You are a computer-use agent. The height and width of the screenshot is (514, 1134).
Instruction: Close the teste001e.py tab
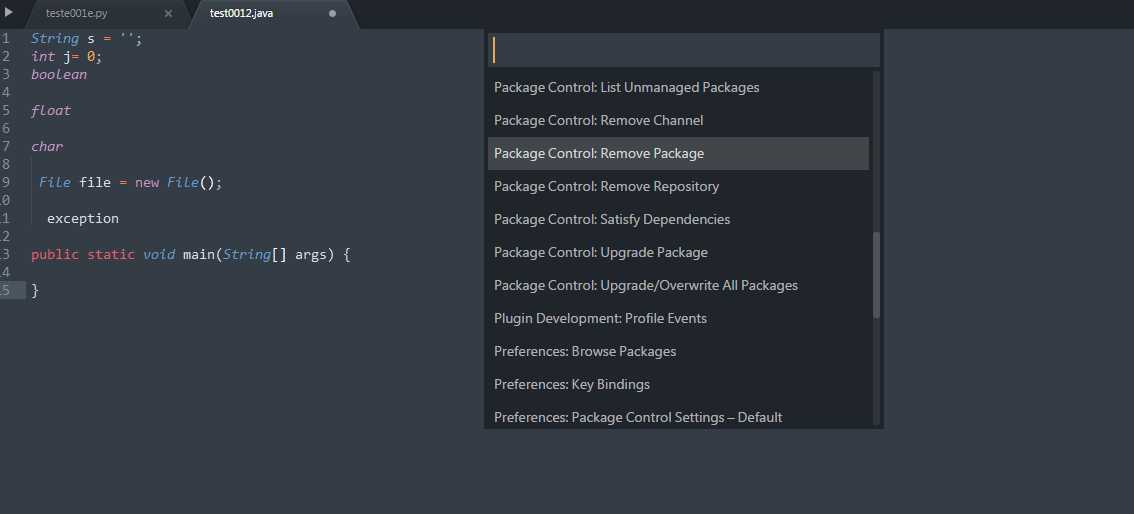click(x=168, y=14)
